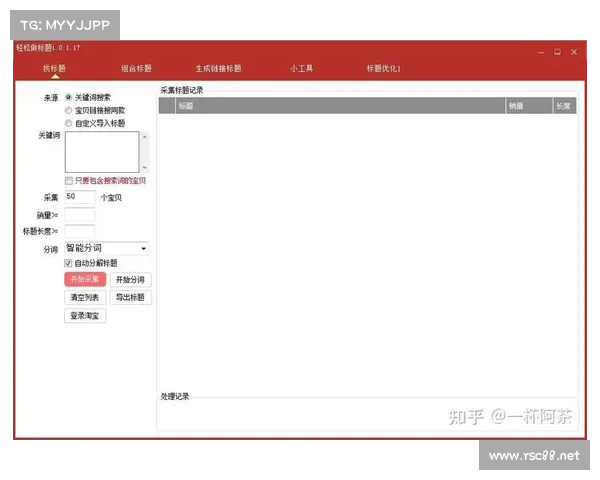Focus the 标题长度>= input field
600x480 pixels.
tap(80, 232)
